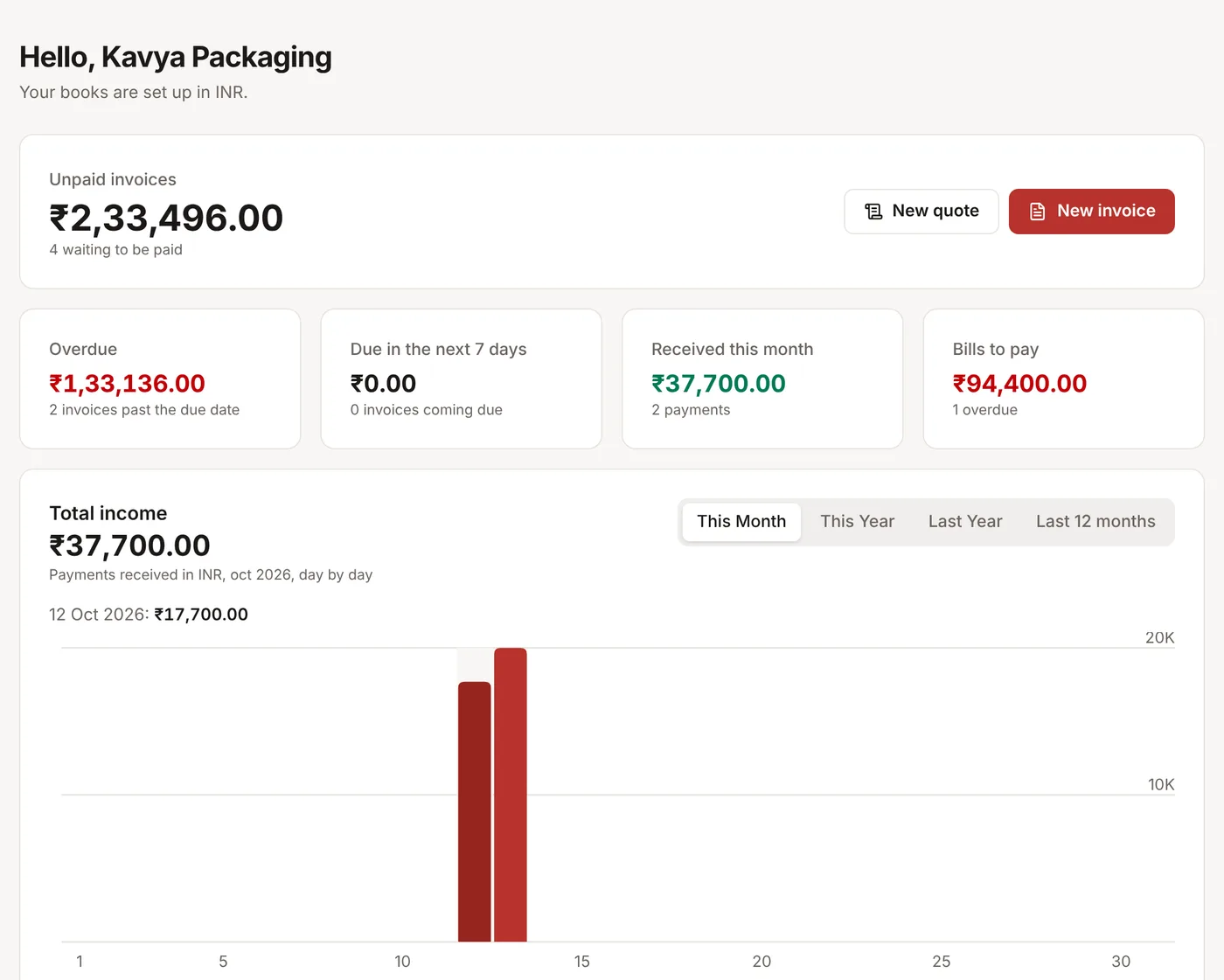The image size is (1224, 980).
Task: Click '0 invoices coming due' text
Action: (426, 410)
